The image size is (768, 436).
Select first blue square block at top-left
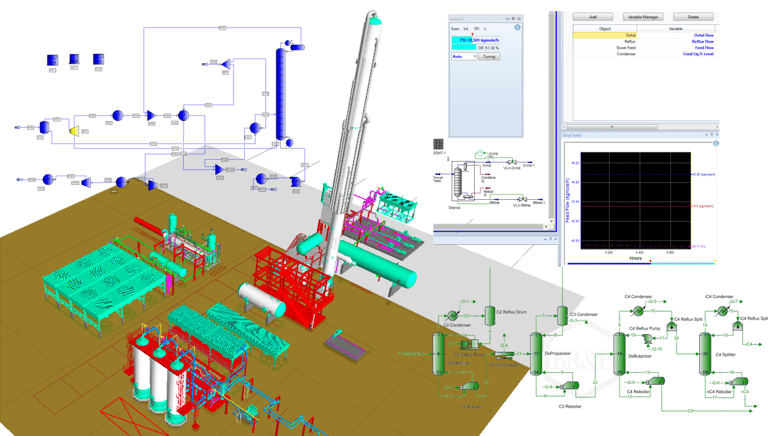click(52, 60)
